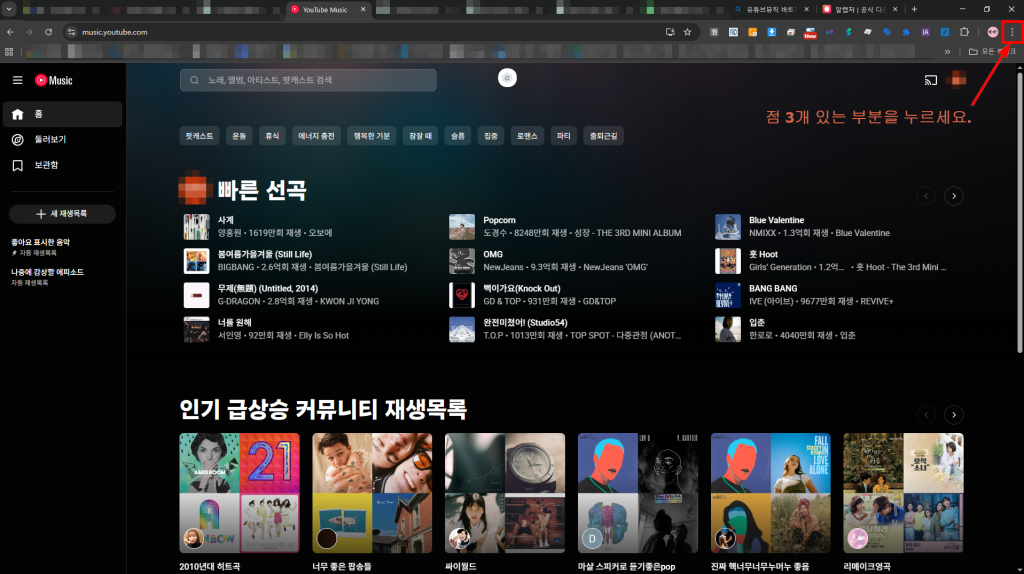The height and width of the screenshot is (574, 1024).
Task: Go to next page of 빠른 선곡
Action: [953, 196]
